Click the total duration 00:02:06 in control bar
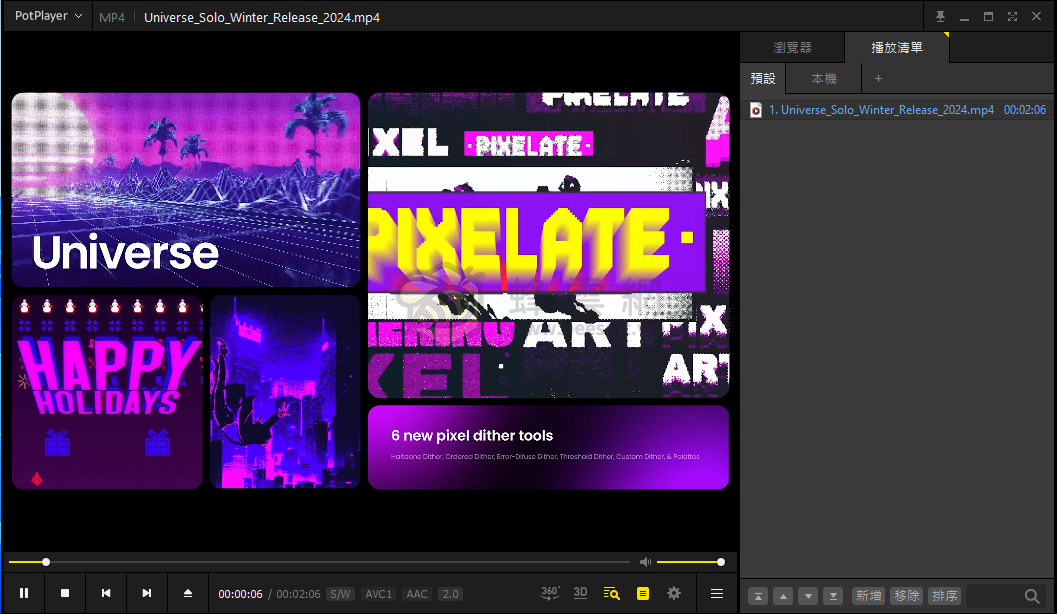The width and height of the screenshot is (1057, 614). (x=298, y=594)
